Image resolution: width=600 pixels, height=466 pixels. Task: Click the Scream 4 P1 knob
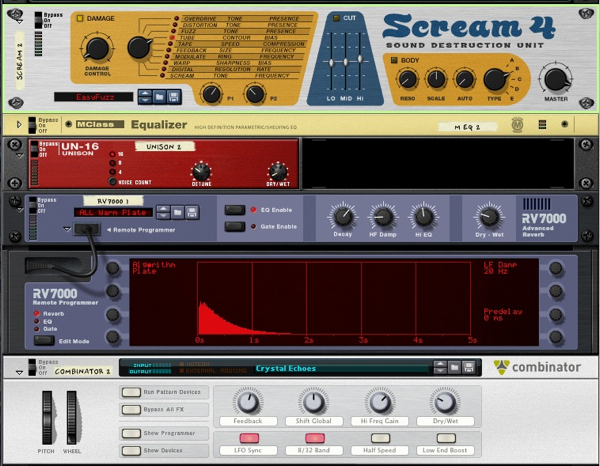click(211, 93)
